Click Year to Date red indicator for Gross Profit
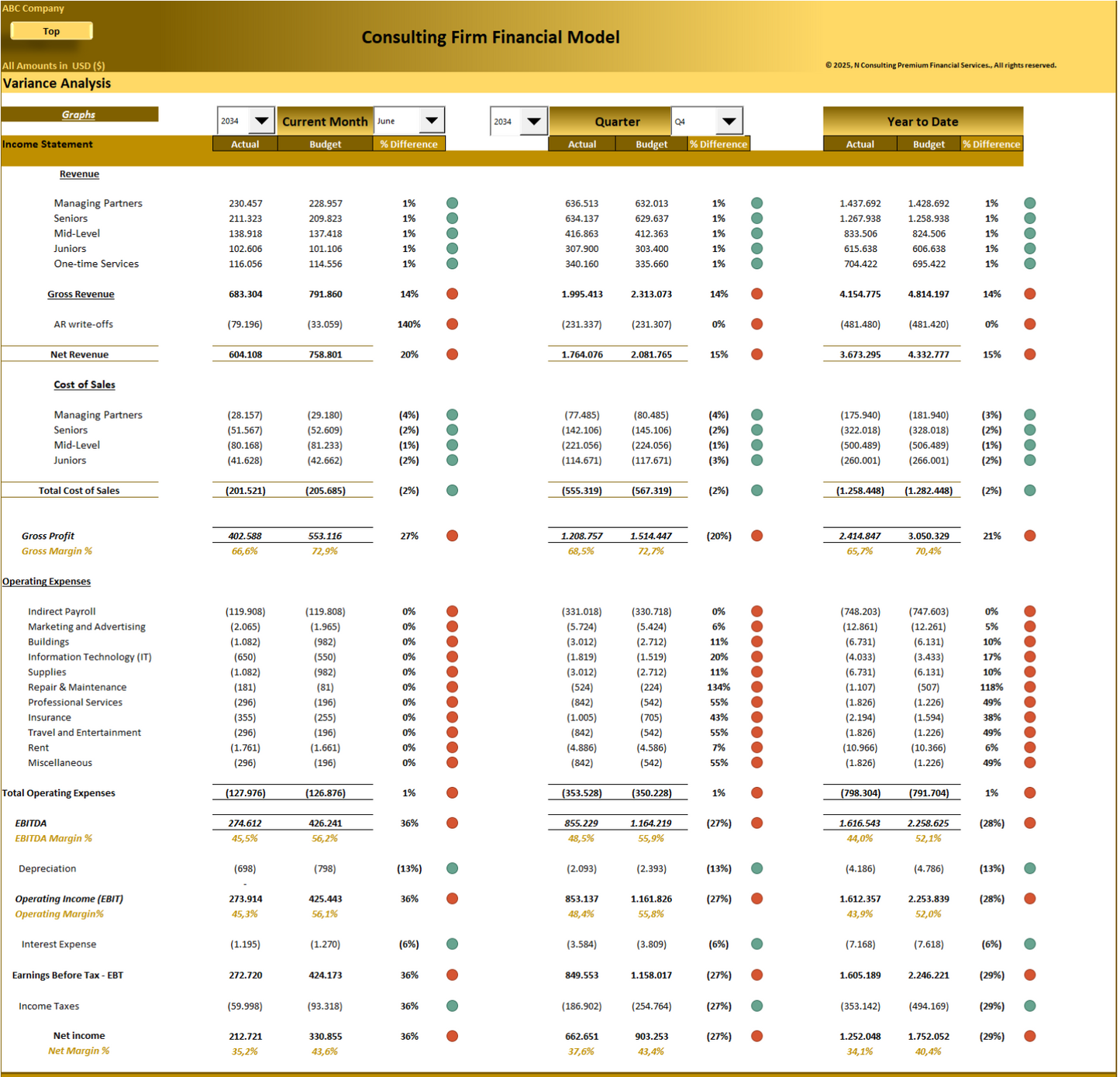Screen dimensions: 1120x1077 click(1030, 536)
